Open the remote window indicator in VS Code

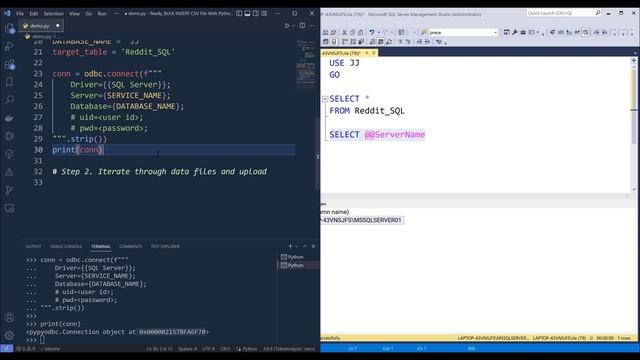click(7, 349)
